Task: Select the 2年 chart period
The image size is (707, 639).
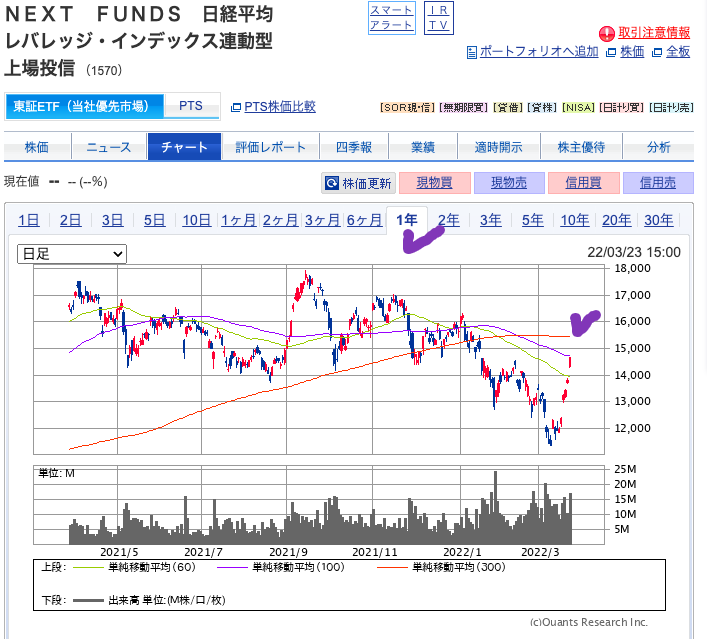Action: click(449, 221)
